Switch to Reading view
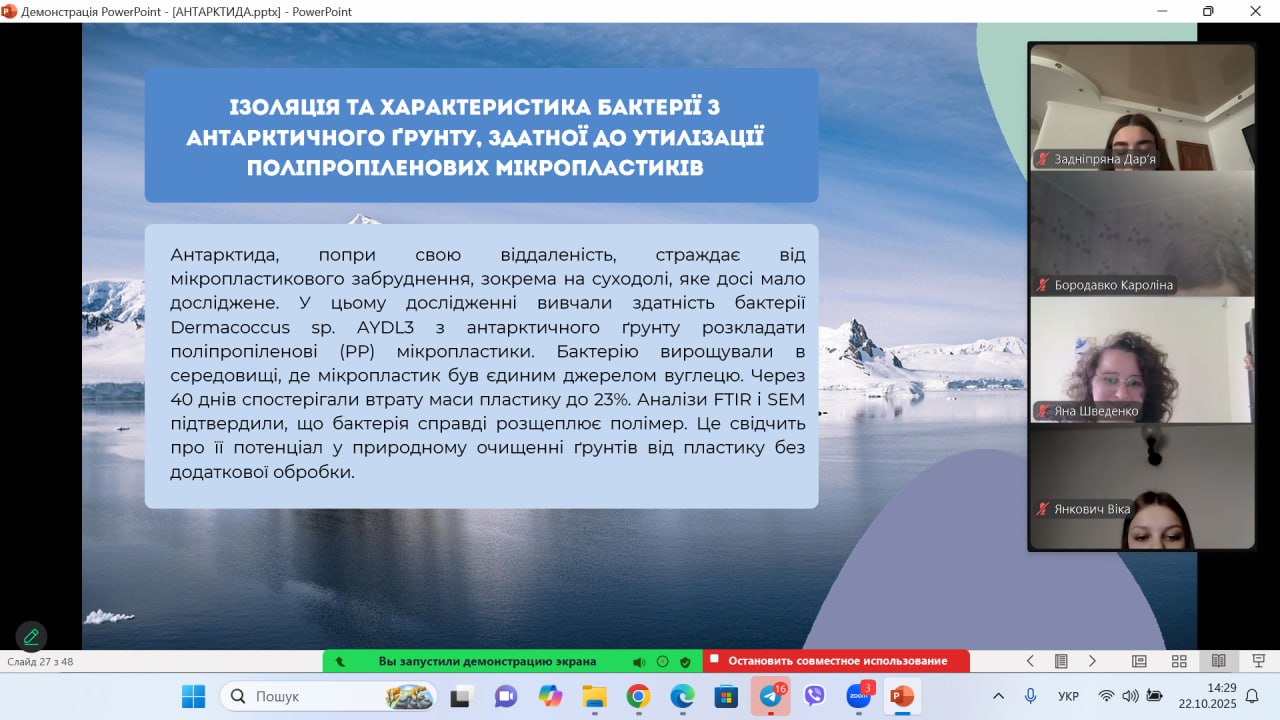 point(1219,661)
